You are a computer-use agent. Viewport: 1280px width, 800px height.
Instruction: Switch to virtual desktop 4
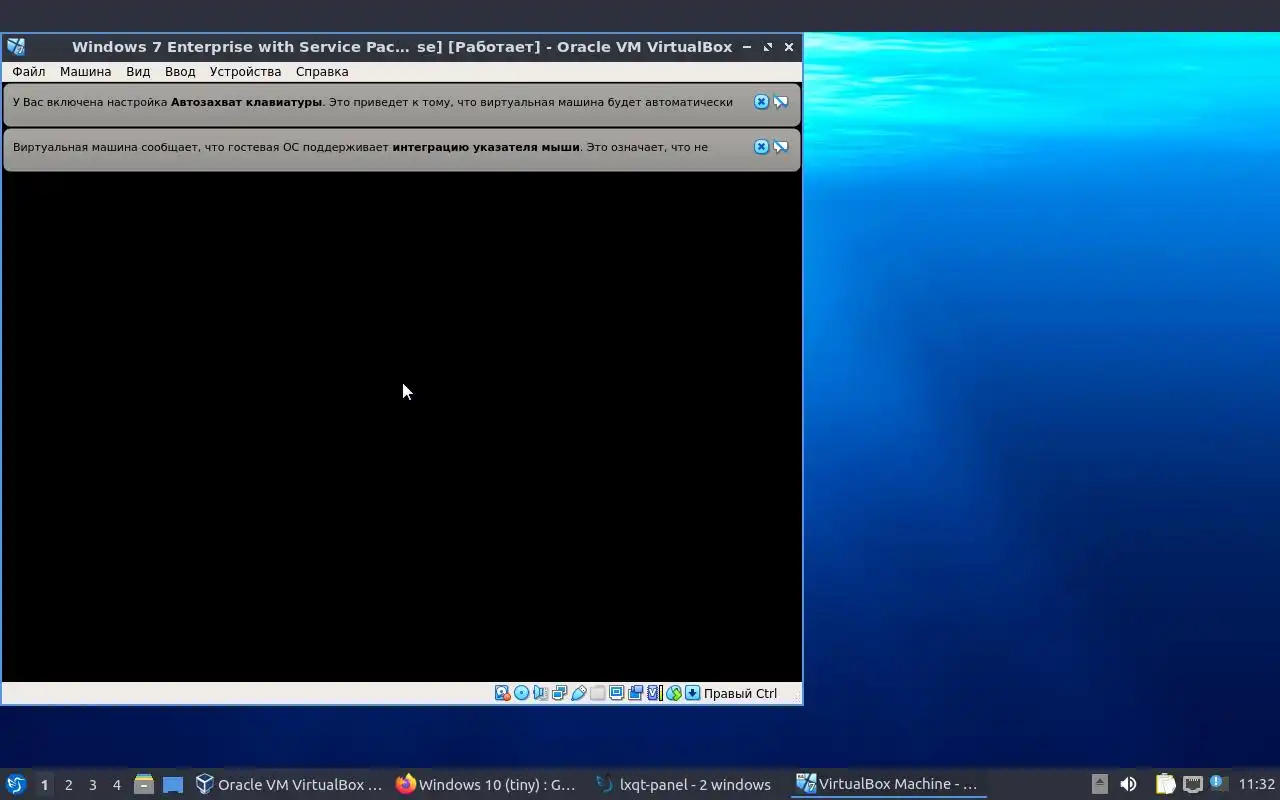(116, 785)
